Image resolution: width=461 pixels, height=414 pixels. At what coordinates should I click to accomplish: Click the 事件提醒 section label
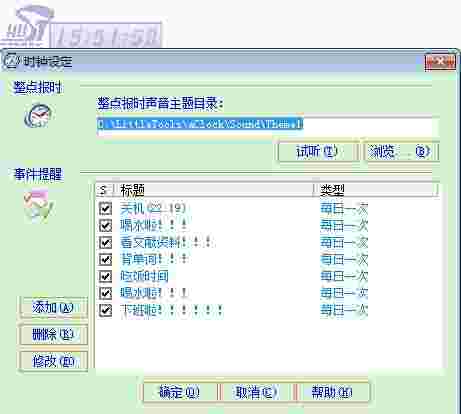[x=38, y=174]
